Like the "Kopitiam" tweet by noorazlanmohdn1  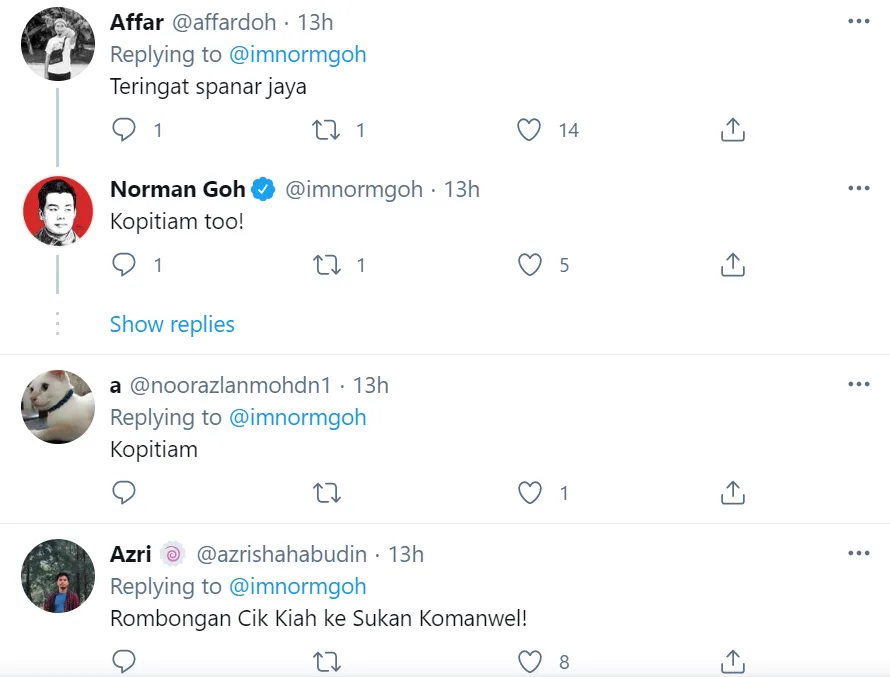[529, 492]
